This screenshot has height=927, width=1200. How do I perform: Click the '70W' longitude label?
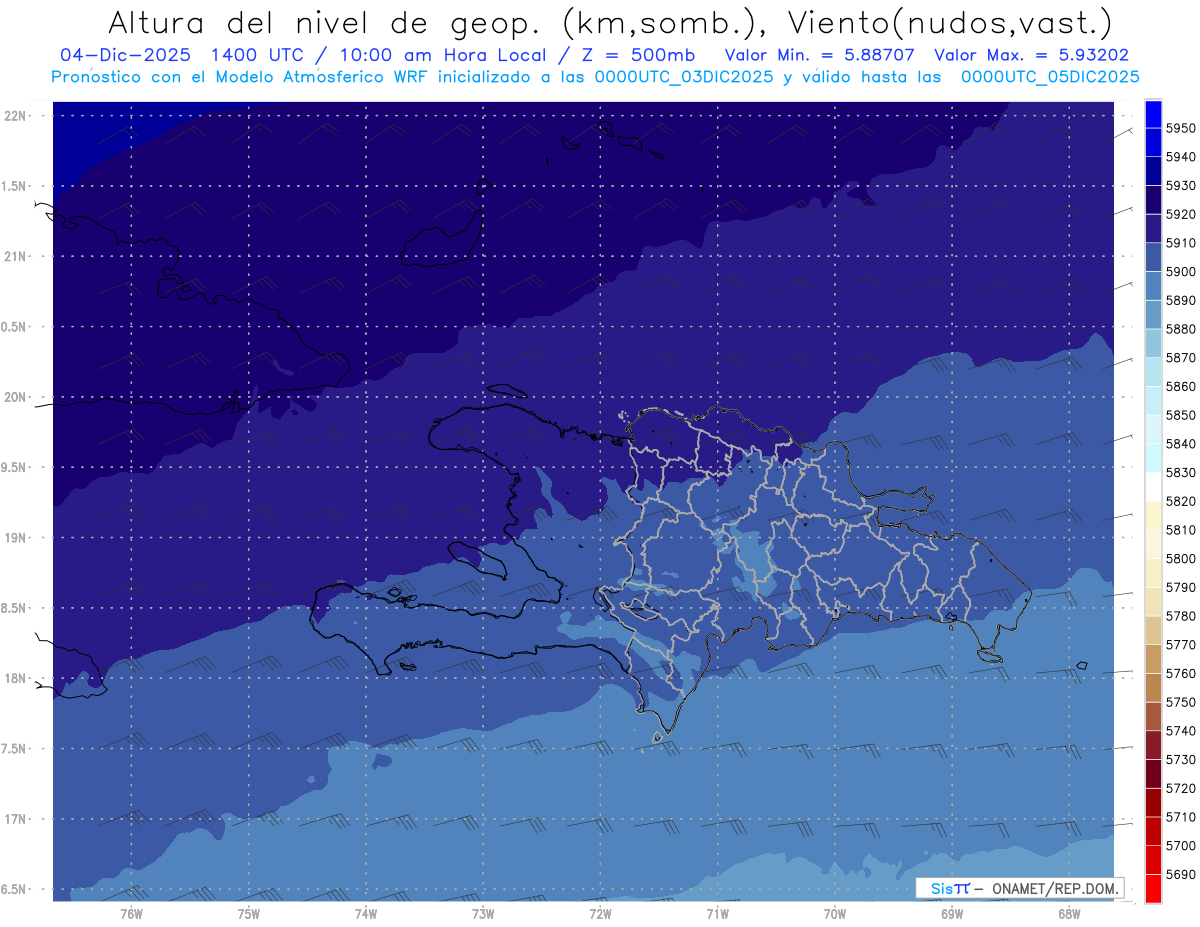[x=834, y=913]
